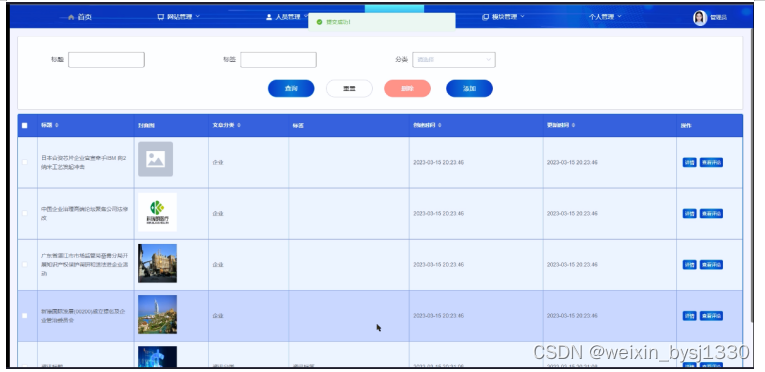
Task: Sort by the 更新时间 column sort icon
Action: [x=573, y=125]
